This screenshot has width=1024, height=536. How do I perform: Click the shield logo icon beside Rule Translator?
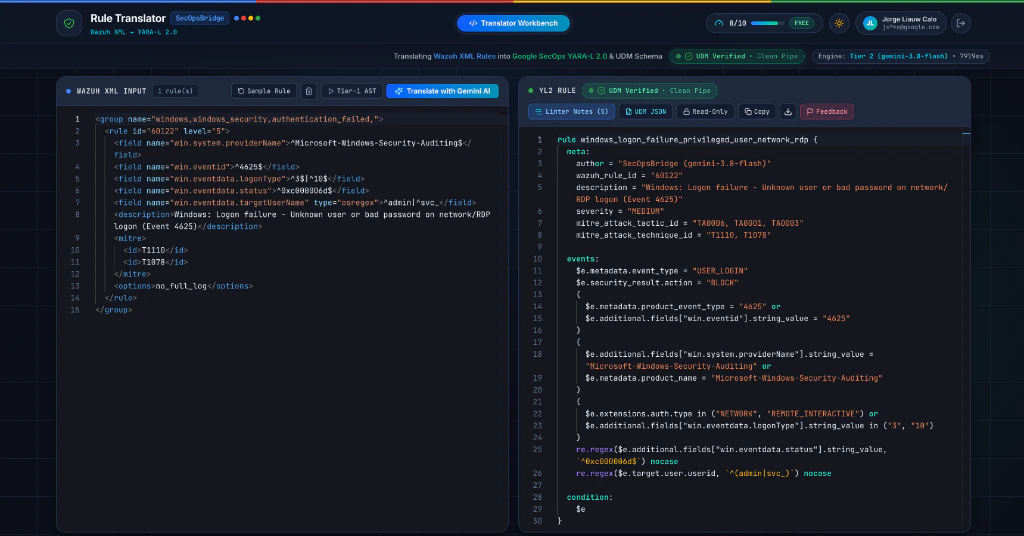[x=69, y=24]
